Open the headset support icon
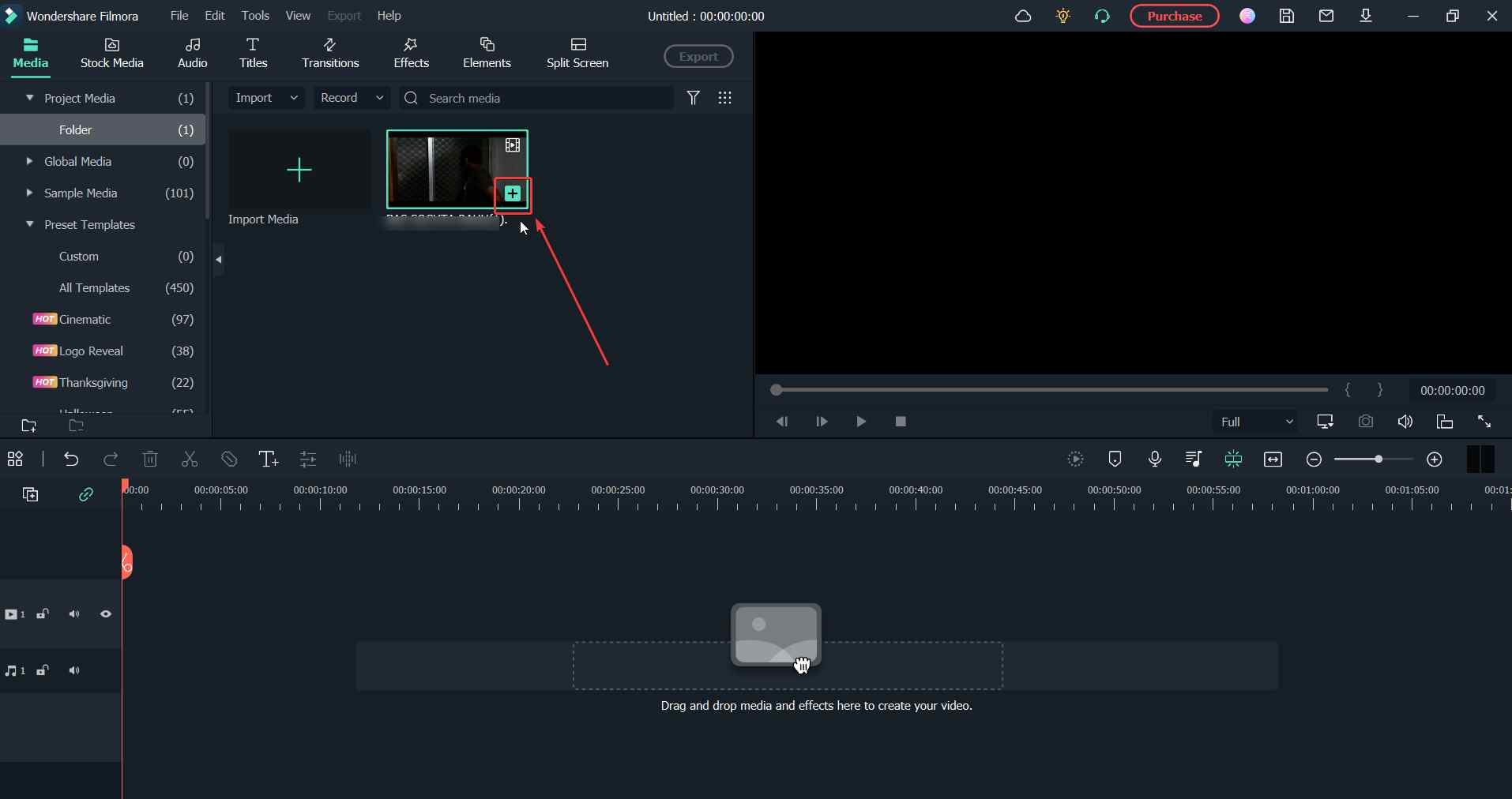Viewport: 1512px width, 799px height. pos(1103,16)
